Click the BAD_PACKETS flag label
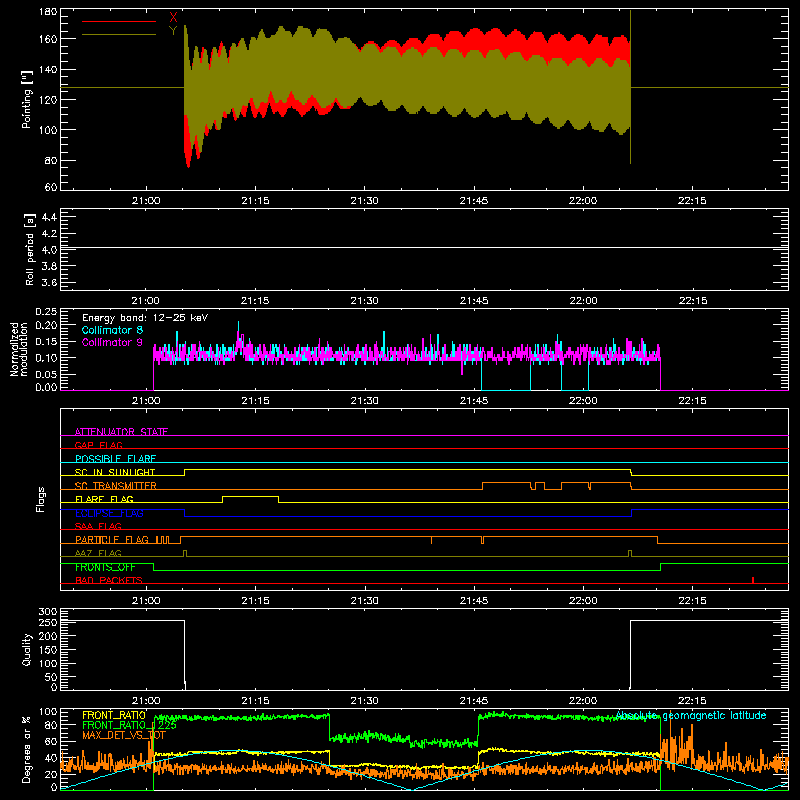800x800 pixels. [x=109, y=580]
